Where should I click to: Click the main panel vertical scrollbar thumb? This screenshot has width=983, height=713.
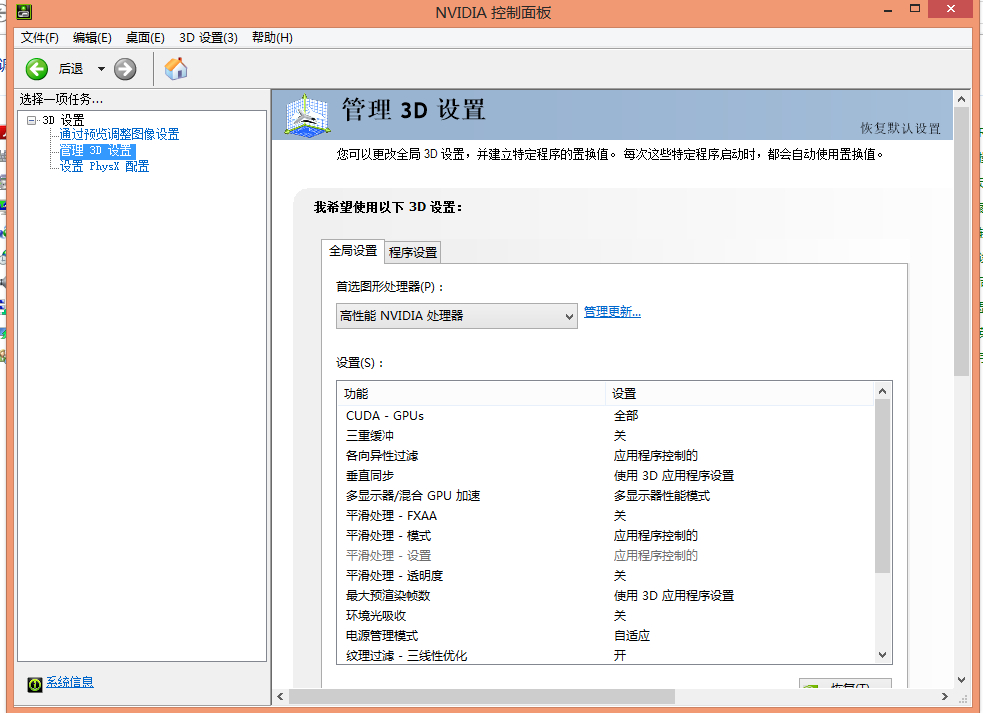tap(962, 242)
